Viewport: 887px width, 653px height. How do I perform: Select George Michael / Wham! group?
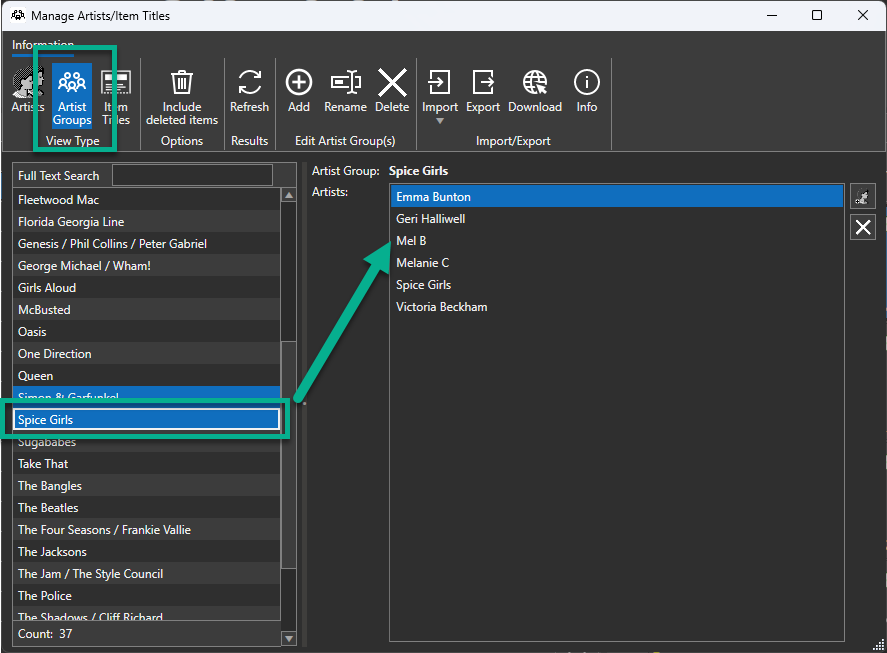[147, 266]
